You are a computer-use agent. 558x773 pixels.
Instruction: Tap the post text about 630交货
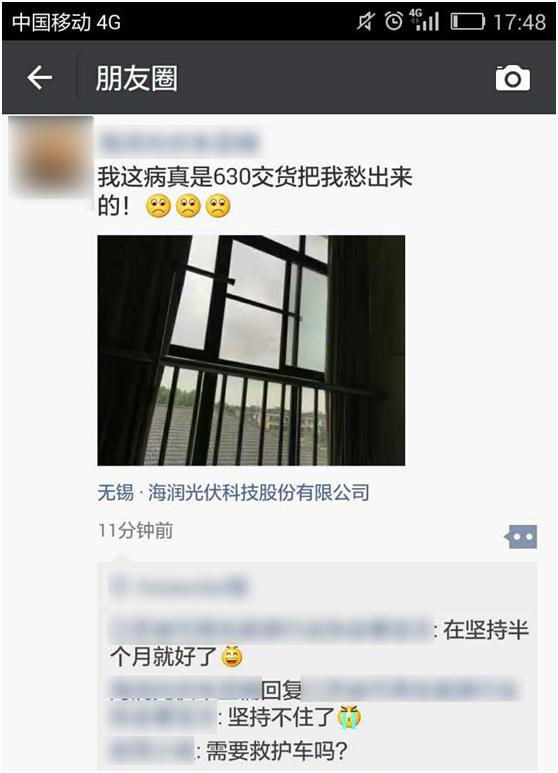[255, 191]
